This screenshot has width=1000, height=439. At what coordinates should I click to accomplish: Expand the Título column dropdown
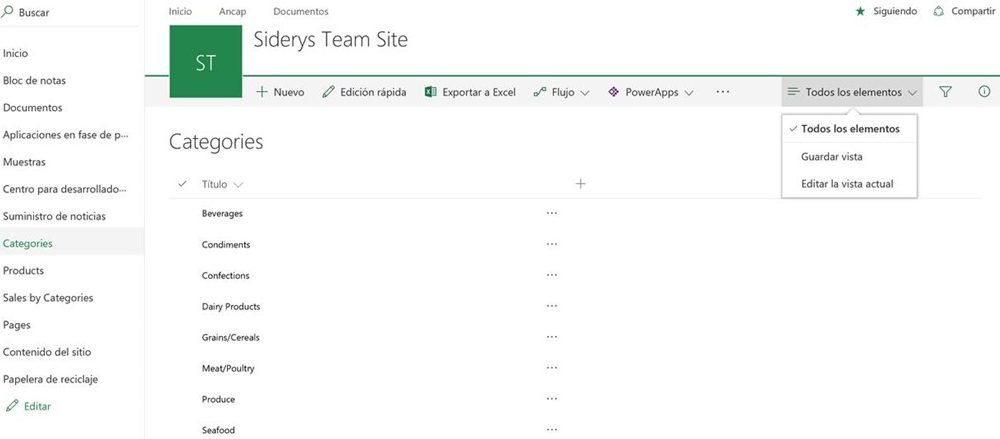pyautogui.click(x=238, y=185)
